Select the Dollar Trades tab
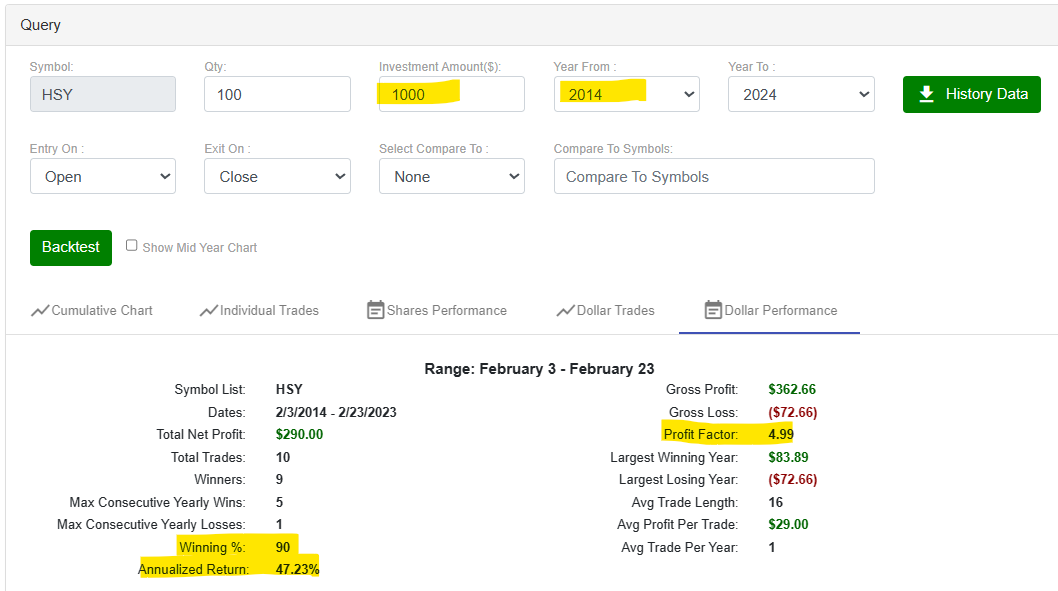 606,310
